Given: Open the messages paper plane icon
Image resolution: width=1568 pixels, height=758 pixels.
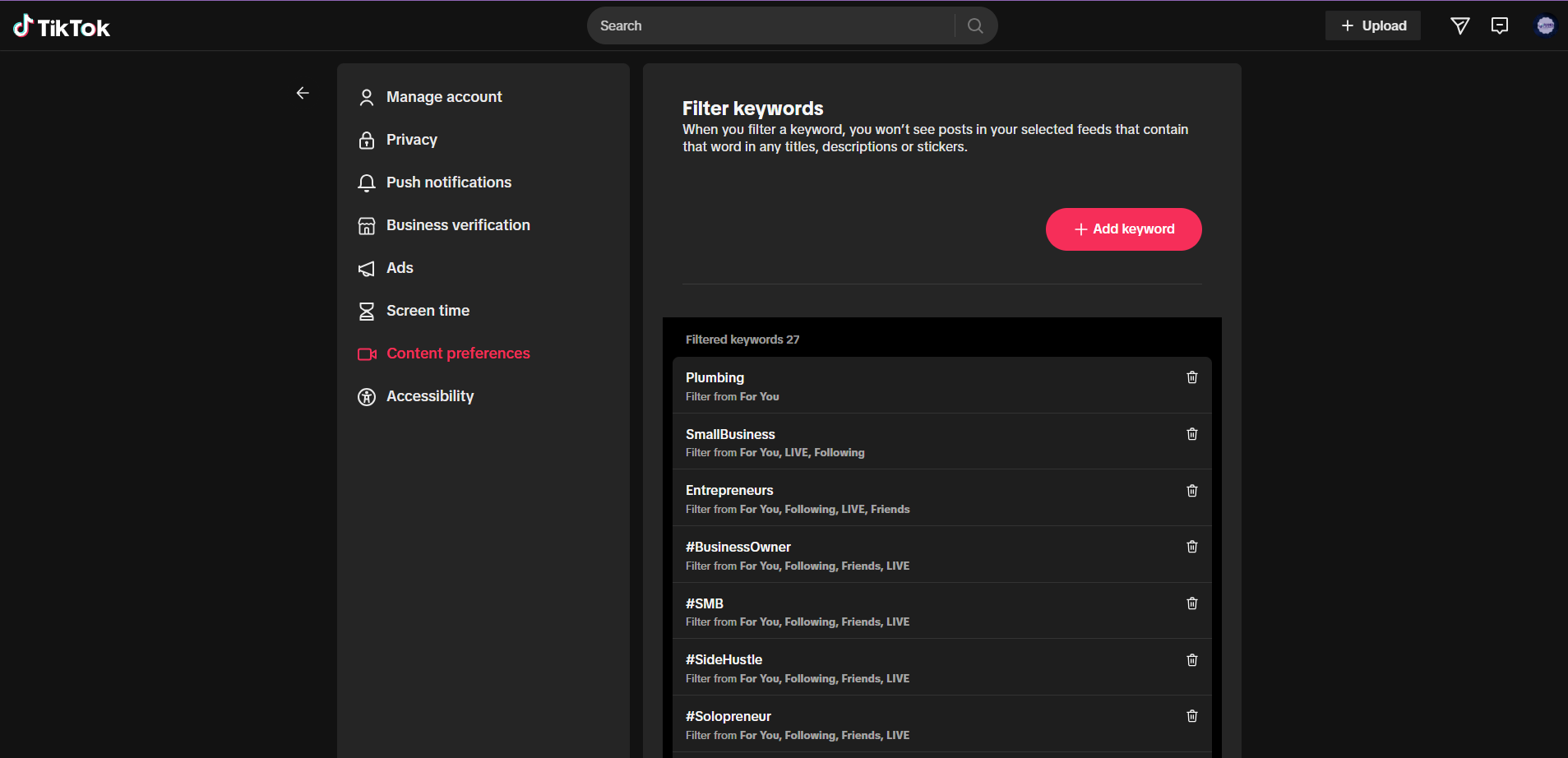Looking at the screenshot, I should [1460, 26].
